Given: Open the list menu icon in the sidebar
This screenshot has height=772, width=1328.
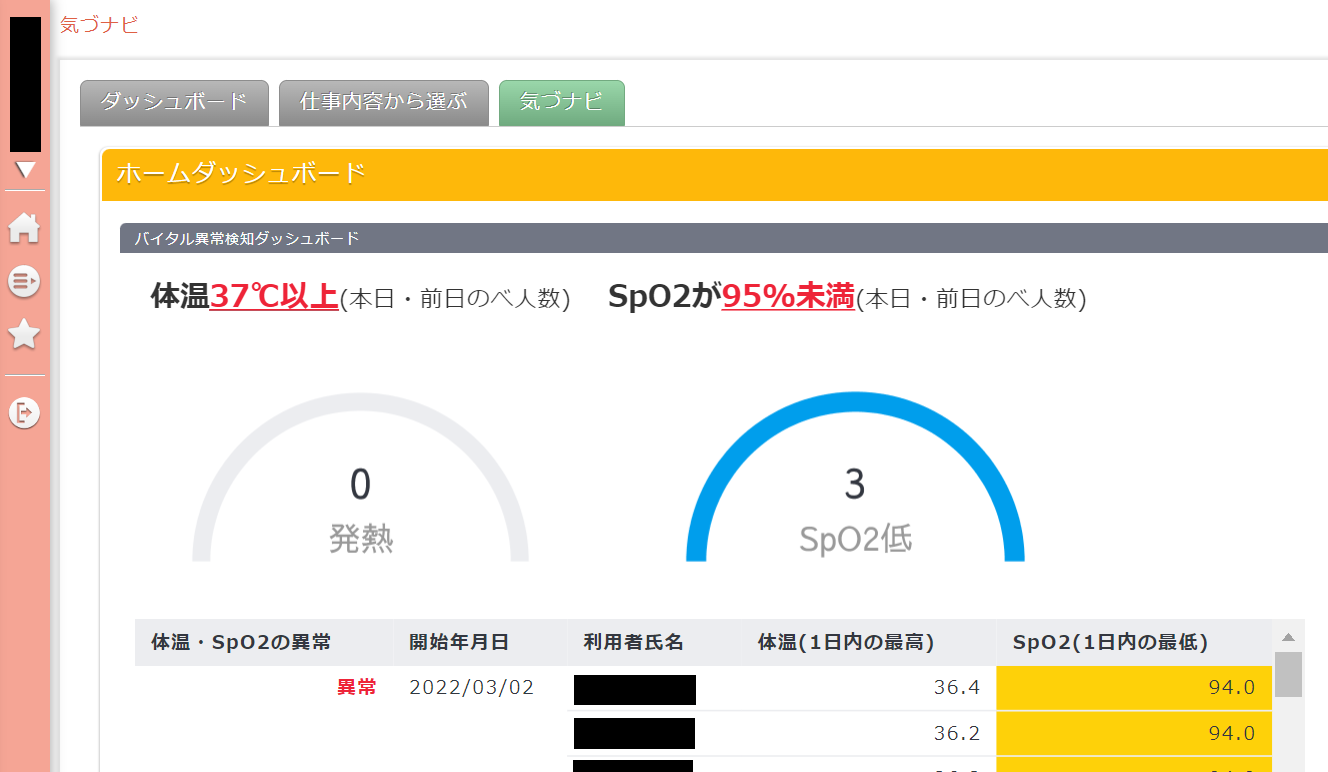Looking at the screenshot, I should 24,281.
